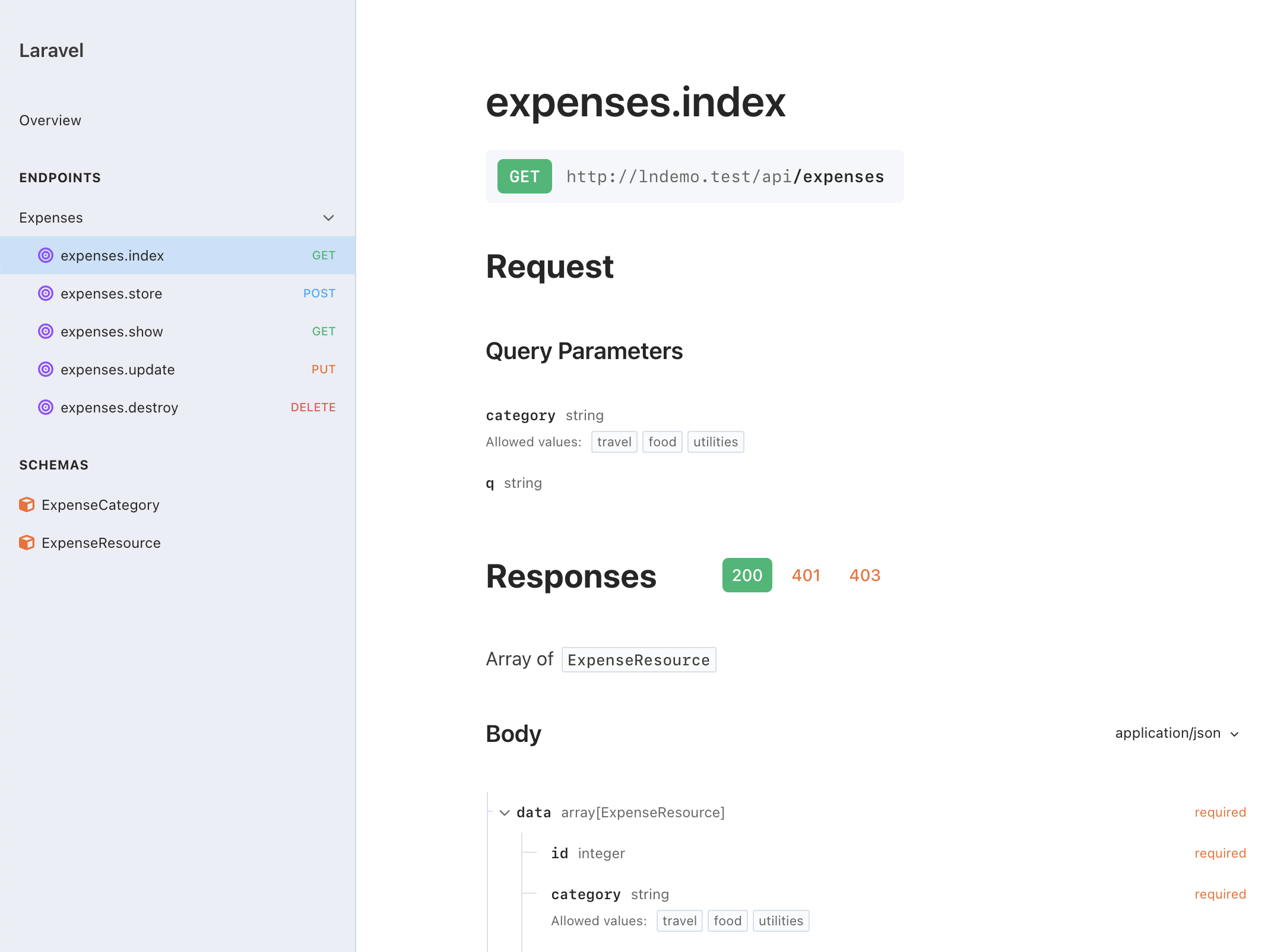The width and height of the screenshot is (1287, 952).
Task: Switch to the 403 response tab
Action: click(x=864, y=575)
